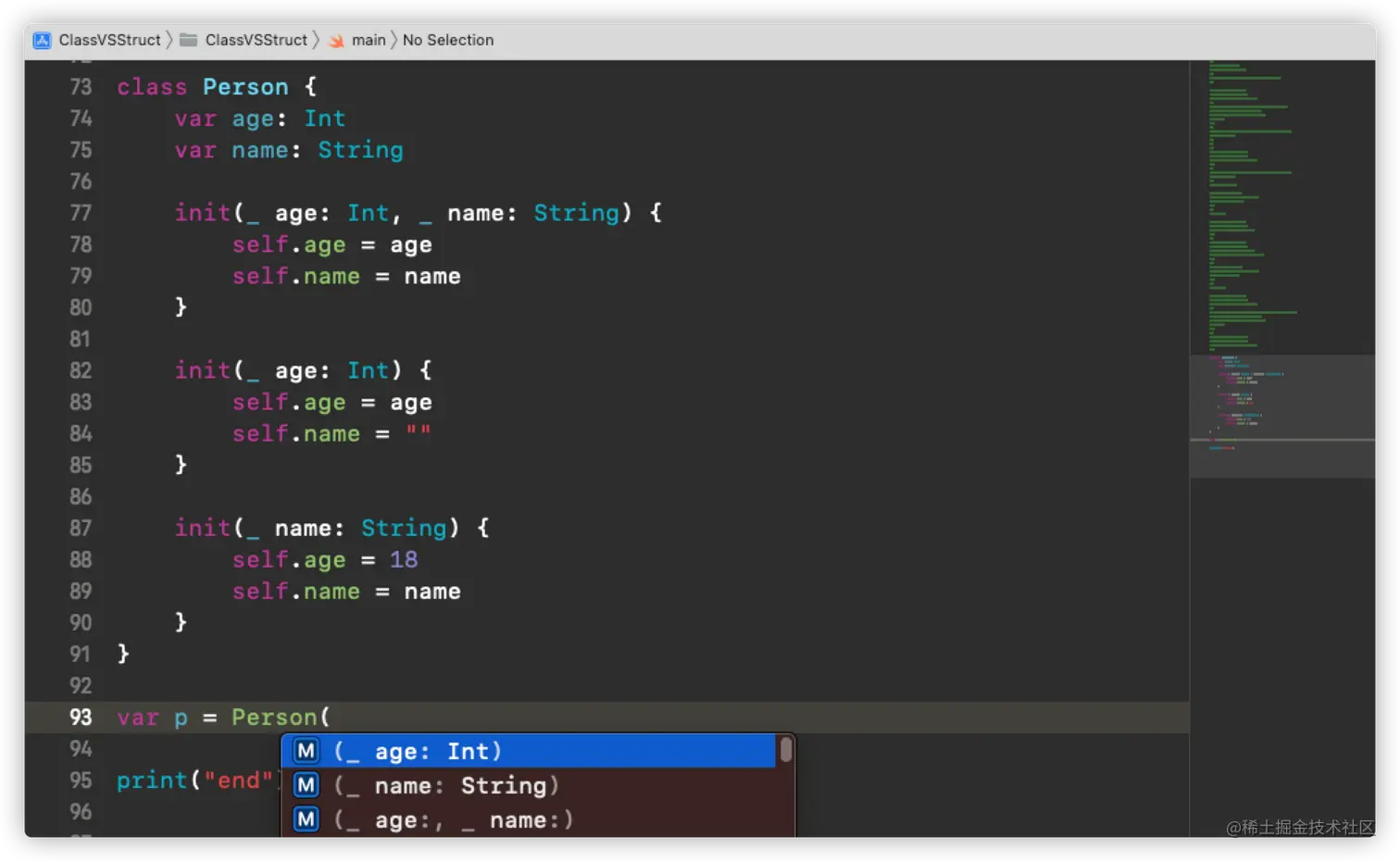
Task: Click the M icon for (_ name: String)
Action: tap(306, 785)
